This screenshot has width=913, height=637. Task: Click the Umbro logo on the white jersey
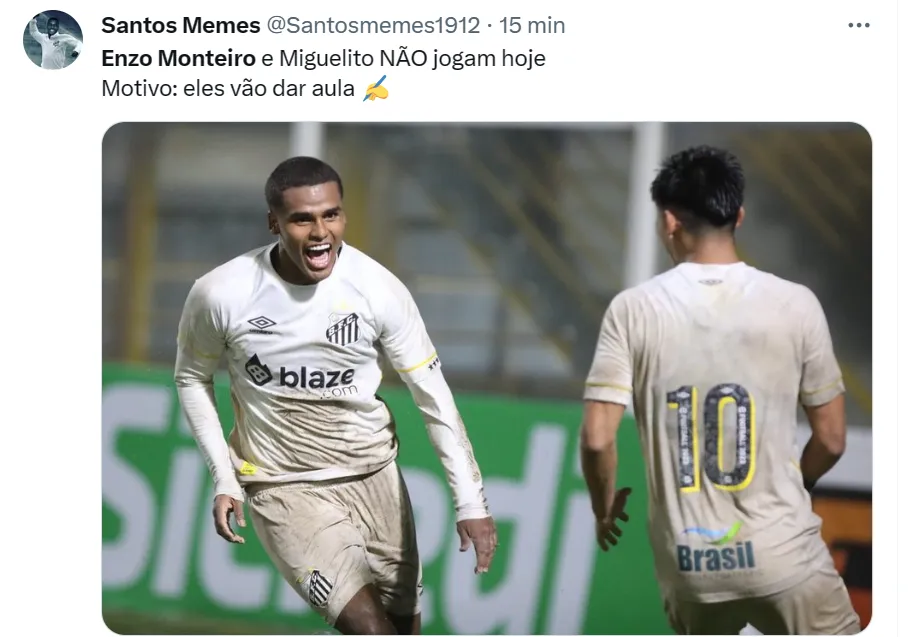pos(261,324)
